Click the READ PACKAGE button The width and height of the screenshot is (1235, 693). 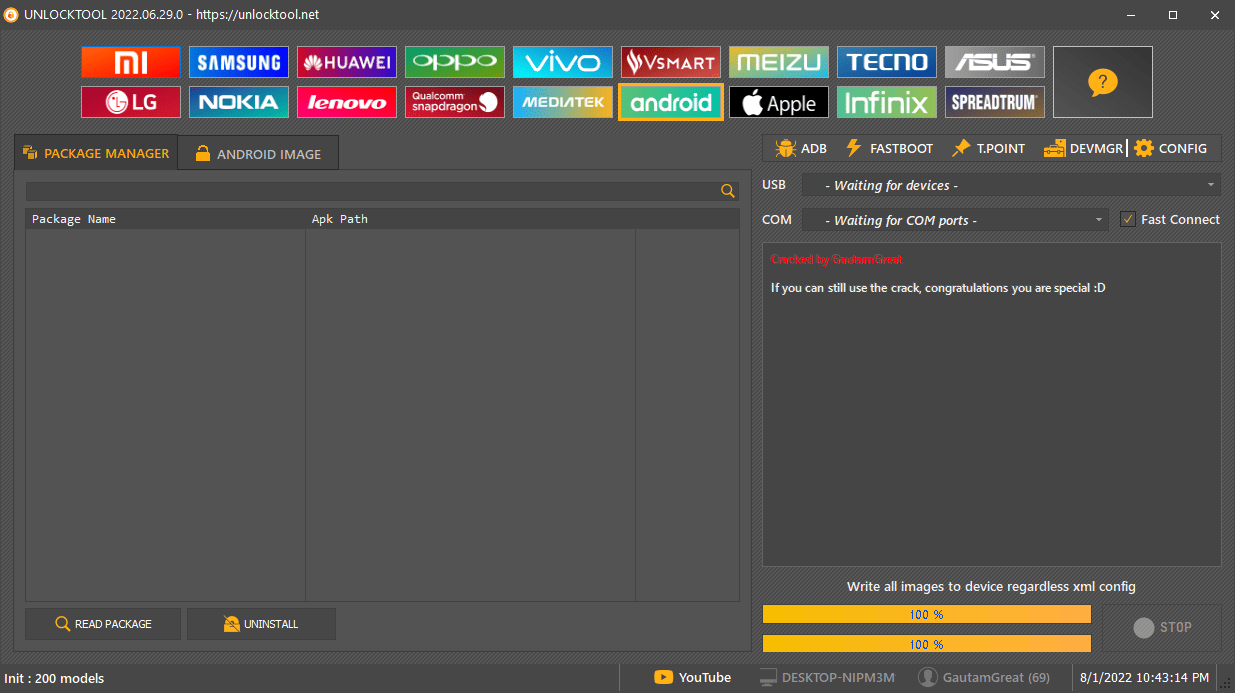click(x=102, y=623)
